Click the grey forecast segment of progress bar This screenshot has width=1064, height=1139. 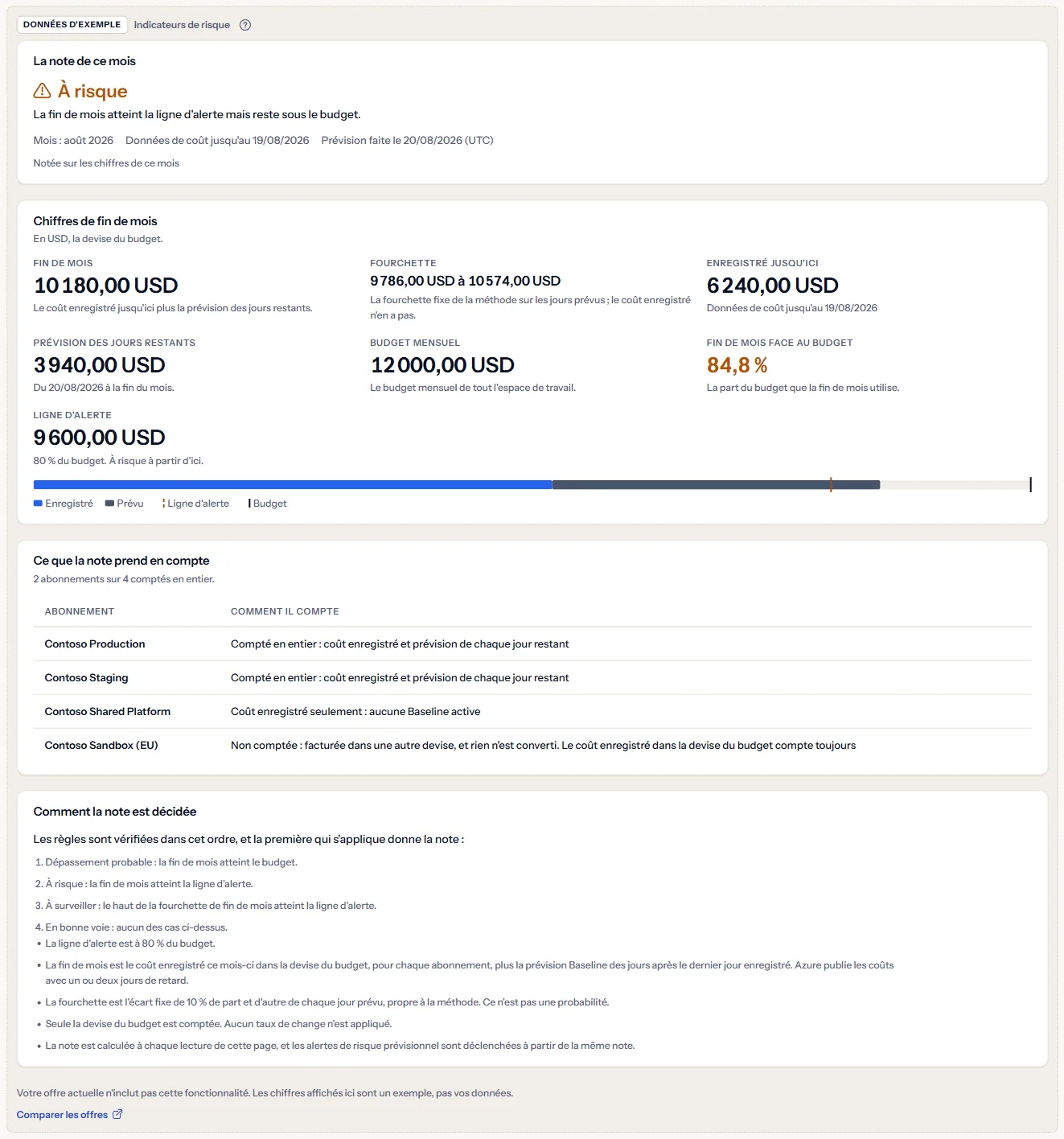pos(716,485)
